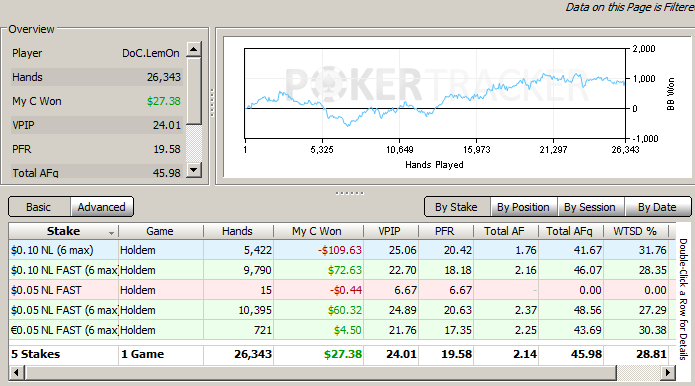Click the Overview scroll down arrow
The width and height of the screenshot is (695, 386).
(x=194, y=170)
